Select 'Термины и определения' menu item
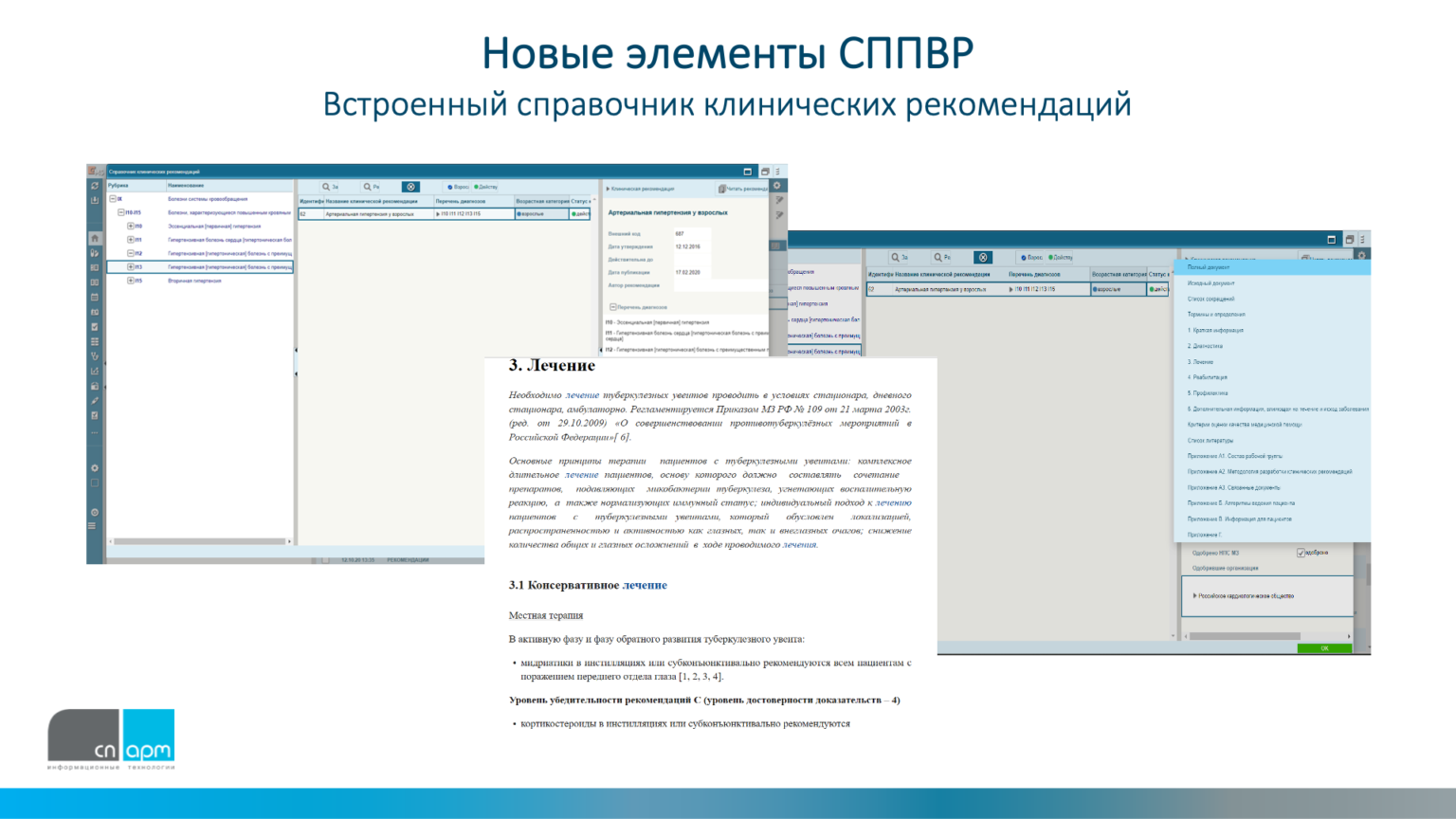This screenshot has width=1456, height=819. pos(1272,315)
